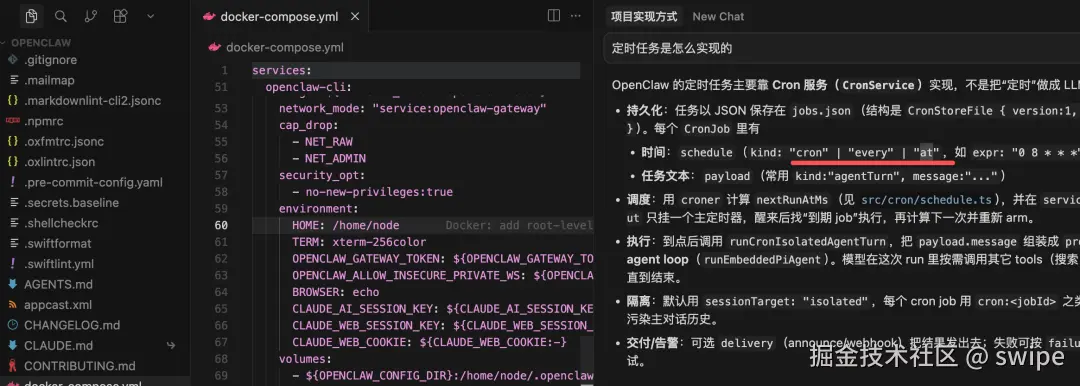Click the NET_RAW line in editor
This screenshot has height=386, width=1080.
pos(322,142)
